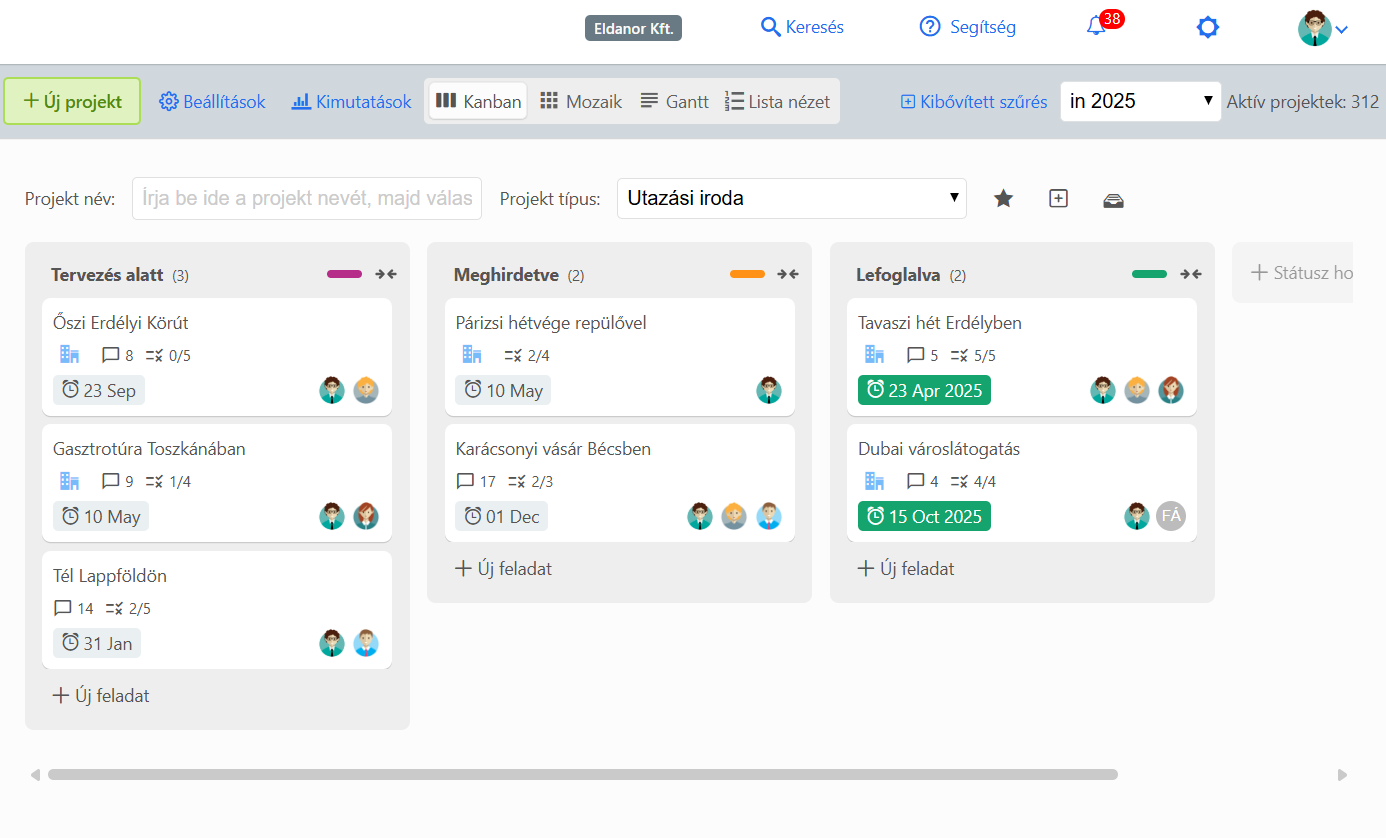This screenshot has width=1386, height=838.
Task: Open the Utazási iroda project type dropdown
Action: 791,198
